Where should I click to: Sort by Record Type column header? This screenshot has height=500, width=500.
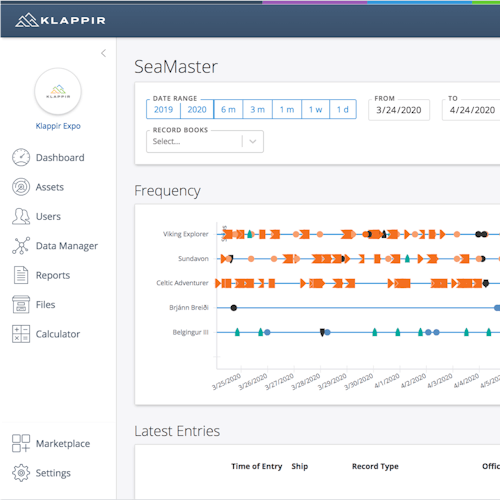pos(375,466)
